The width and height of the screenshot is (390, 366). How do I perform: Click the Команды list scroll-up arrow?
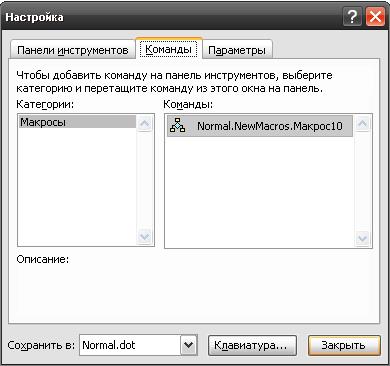coord(362,124)
